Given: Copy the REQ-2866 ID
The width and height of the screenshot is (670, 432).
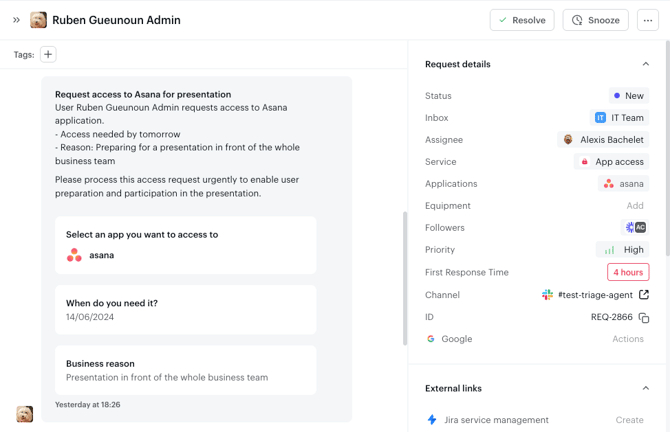Looking at the screenshot, I should point(644,318).
